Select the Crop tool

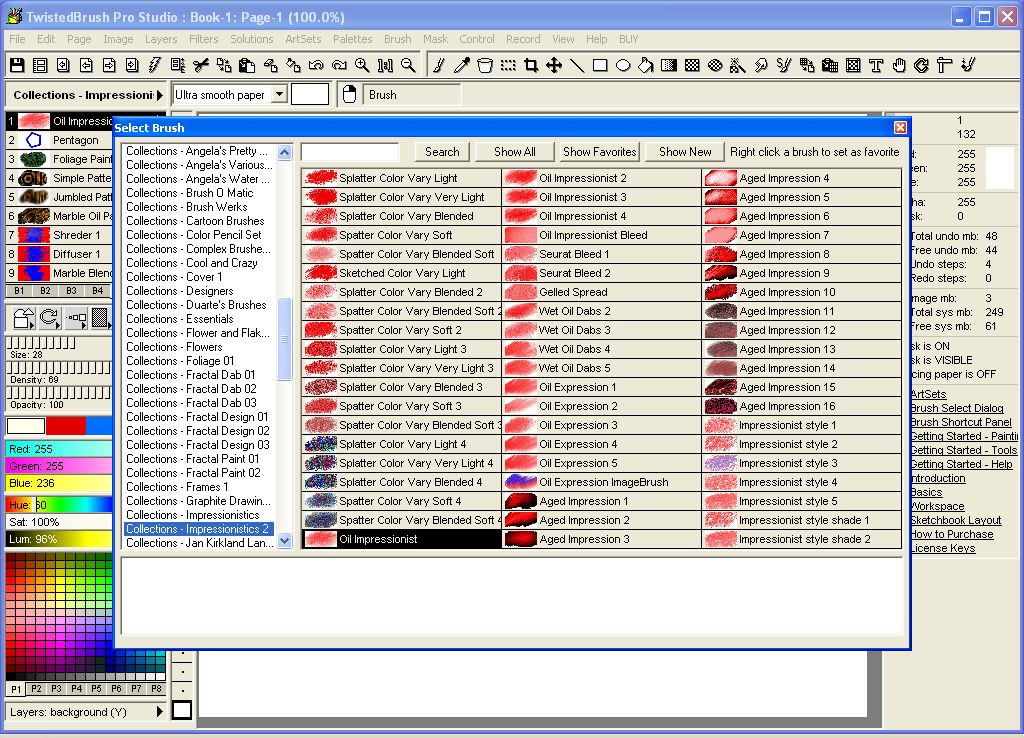coord(531,65)
